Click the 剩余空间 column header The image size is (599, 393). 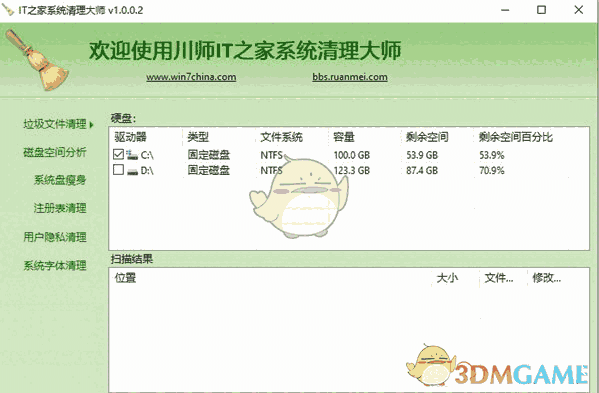click(427, 137)
